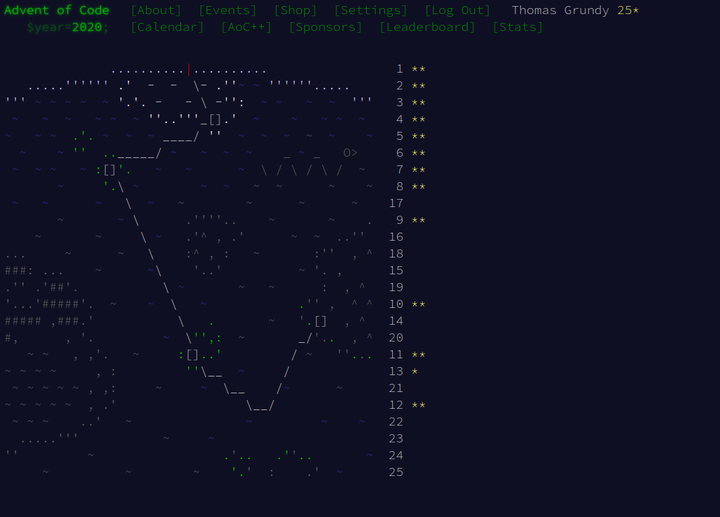Open the Day 17 puzzle

pyautogui.click(x=395, y=203)
